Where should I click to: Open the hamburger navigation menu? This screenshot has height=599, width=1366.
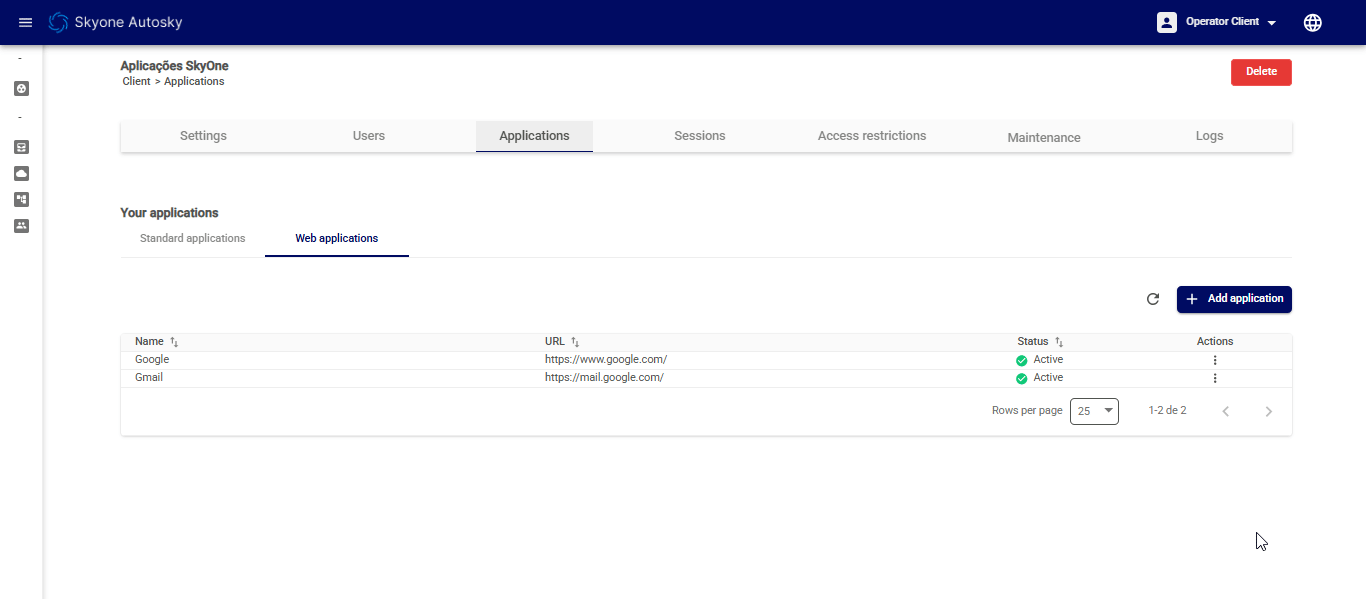coord(26,22)
